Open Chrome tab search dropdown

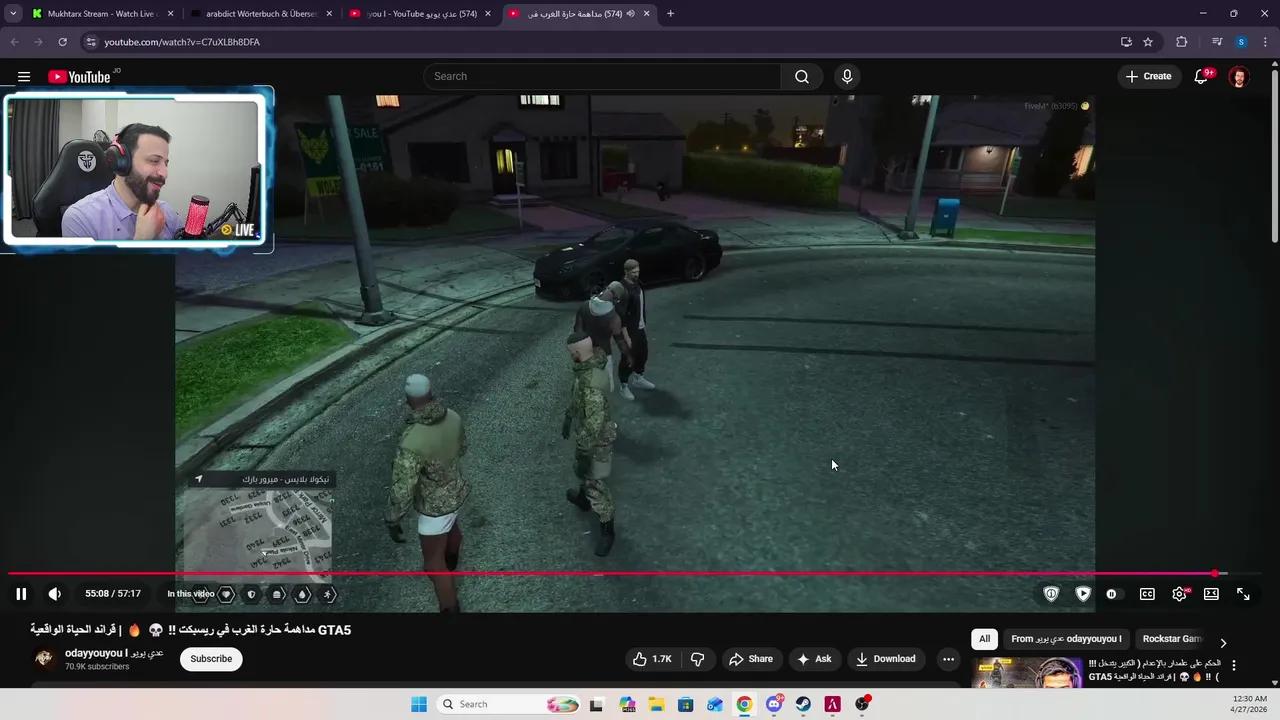[13, 14]
